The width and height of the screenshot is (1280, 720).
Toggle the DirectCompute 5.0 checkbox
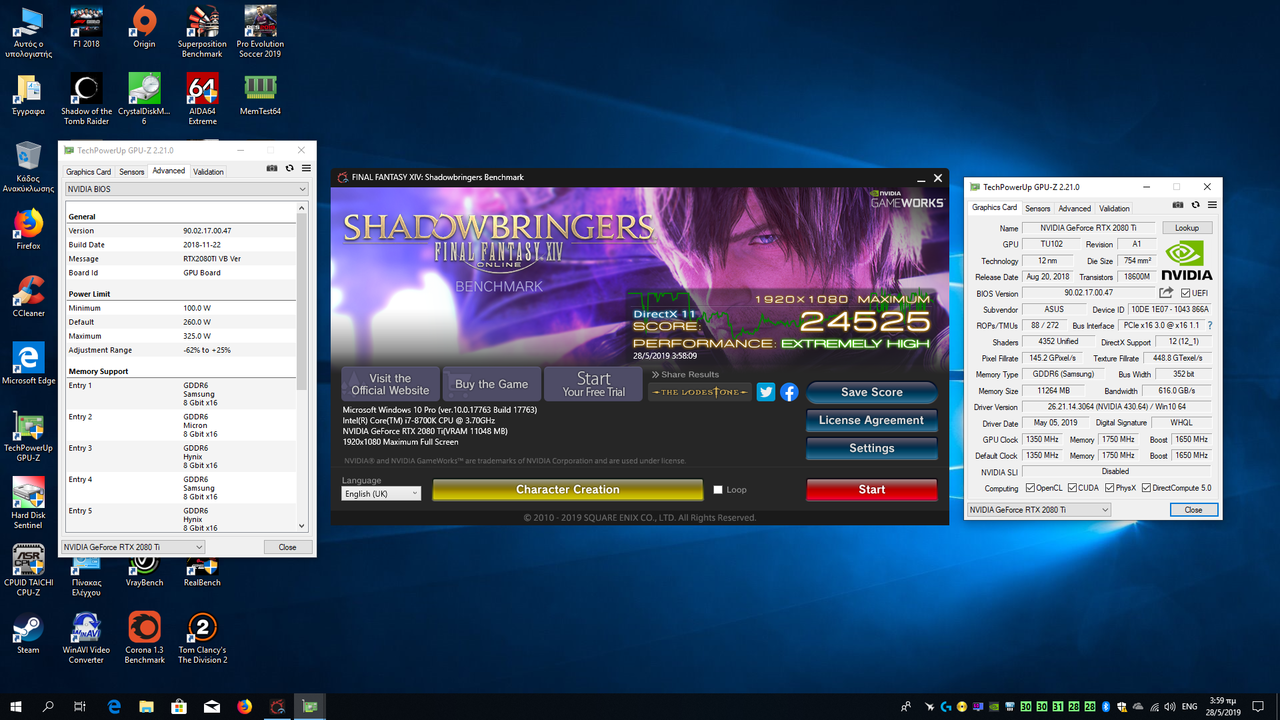pos(1147,488)
